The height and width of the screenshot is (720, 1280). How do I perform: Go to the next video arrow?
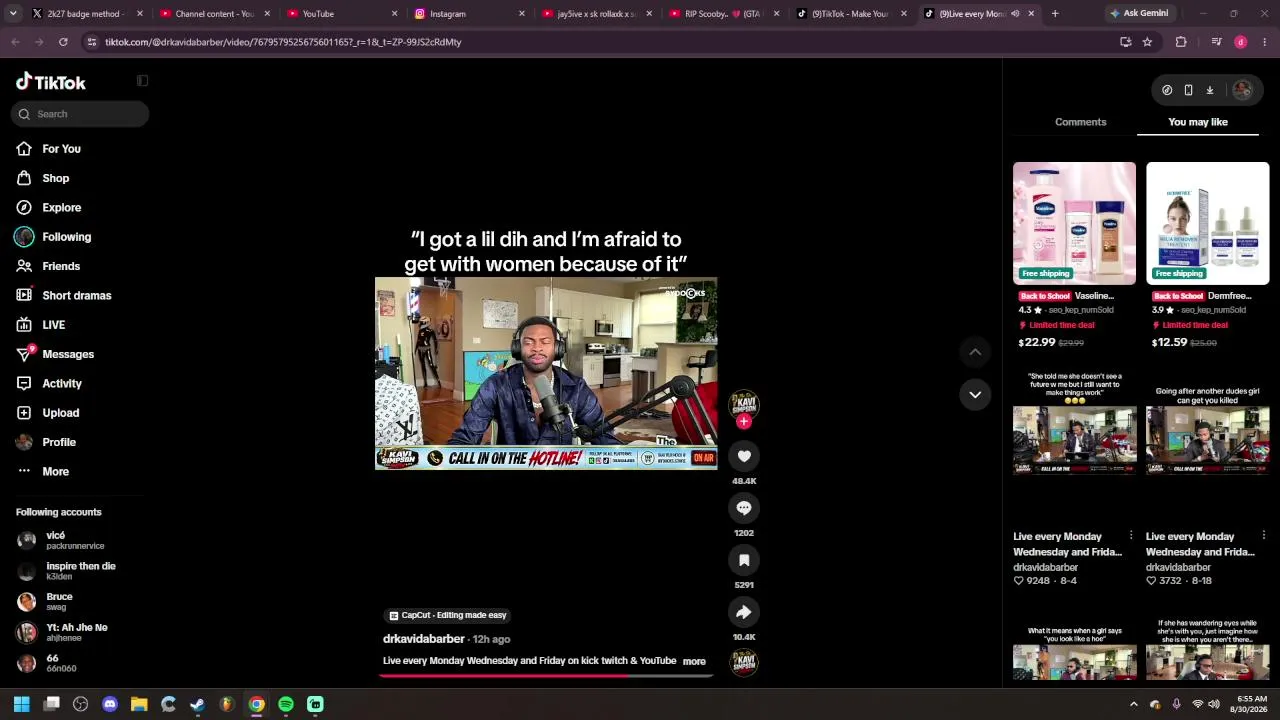975,395
